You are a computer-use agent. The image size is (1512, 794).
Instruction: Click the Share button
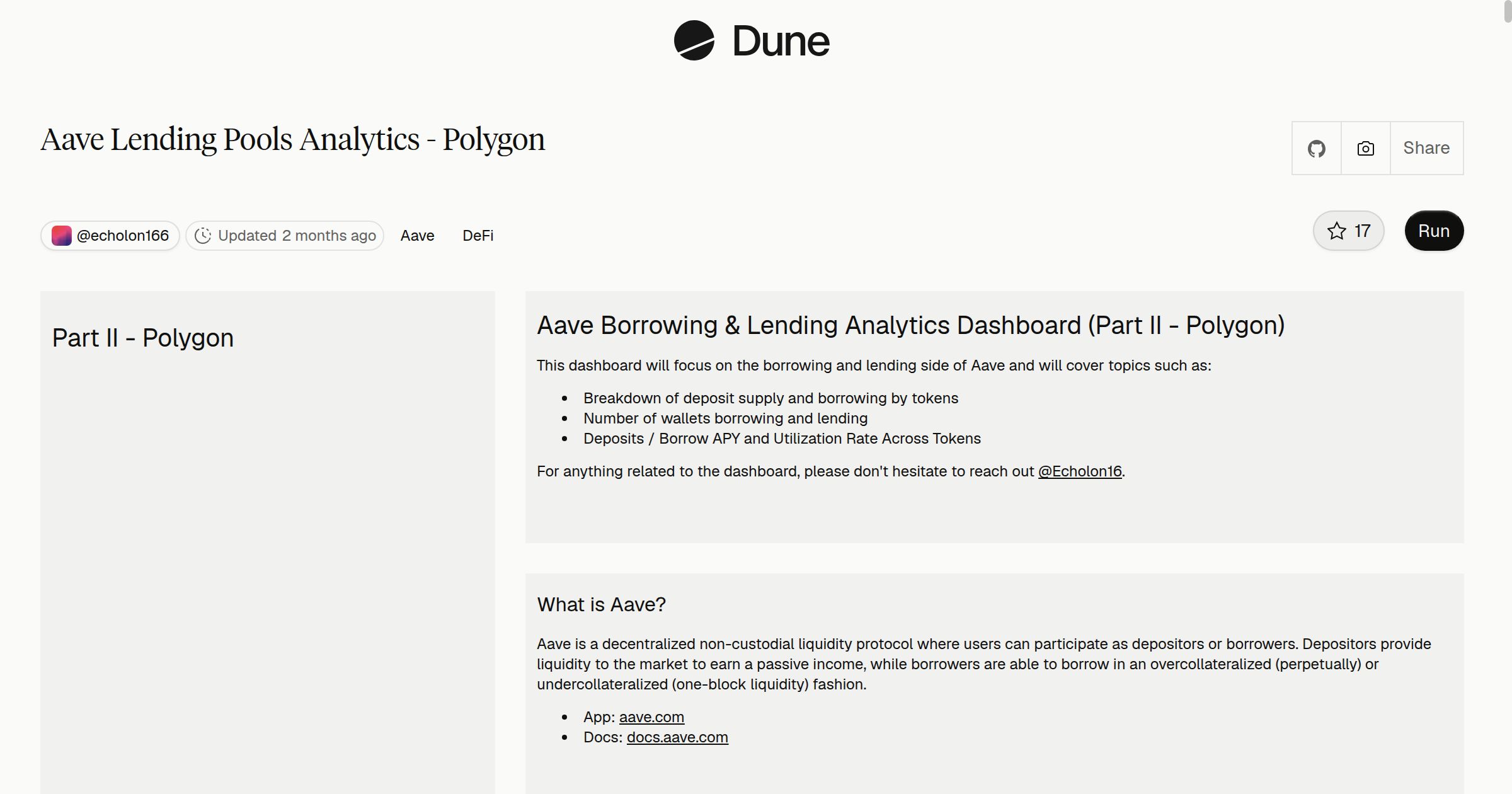(1426, 148)
